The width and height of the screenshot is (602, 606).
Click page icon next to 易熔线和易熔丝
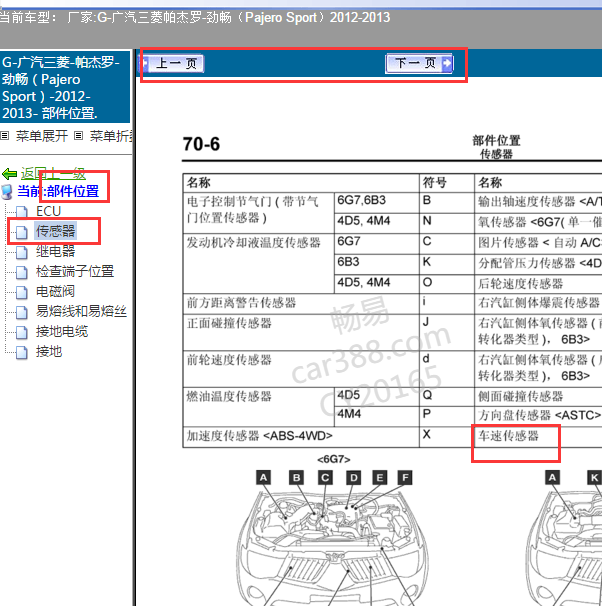coord(22,312)
